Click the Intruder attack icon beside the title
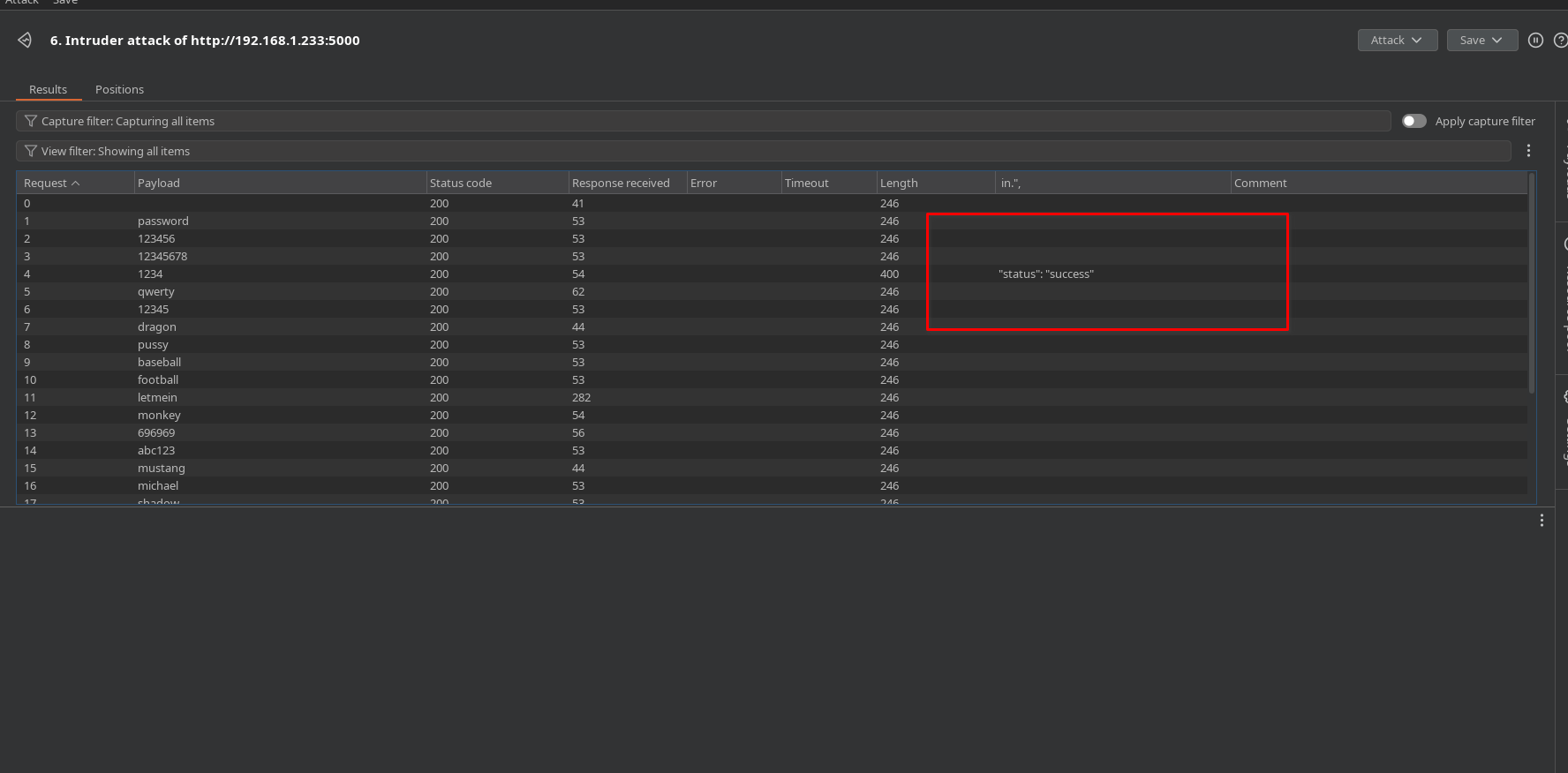 [25, 40]
